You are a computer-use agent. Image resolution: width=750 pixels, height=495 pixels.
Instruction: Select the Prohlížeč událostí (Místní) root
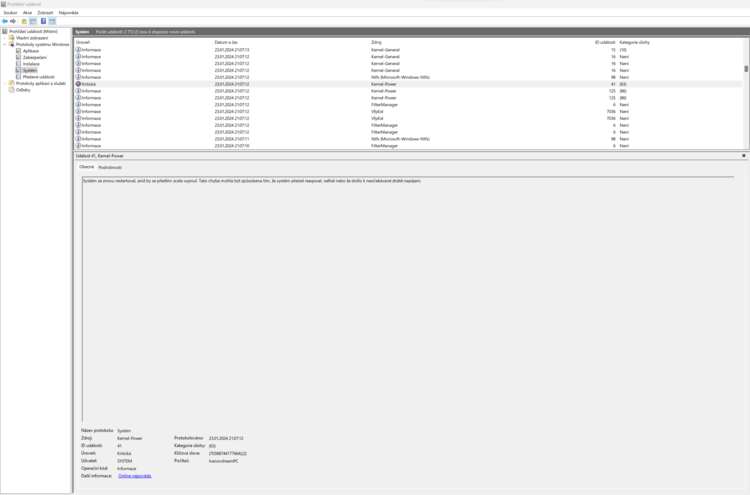tap(33, 32)
